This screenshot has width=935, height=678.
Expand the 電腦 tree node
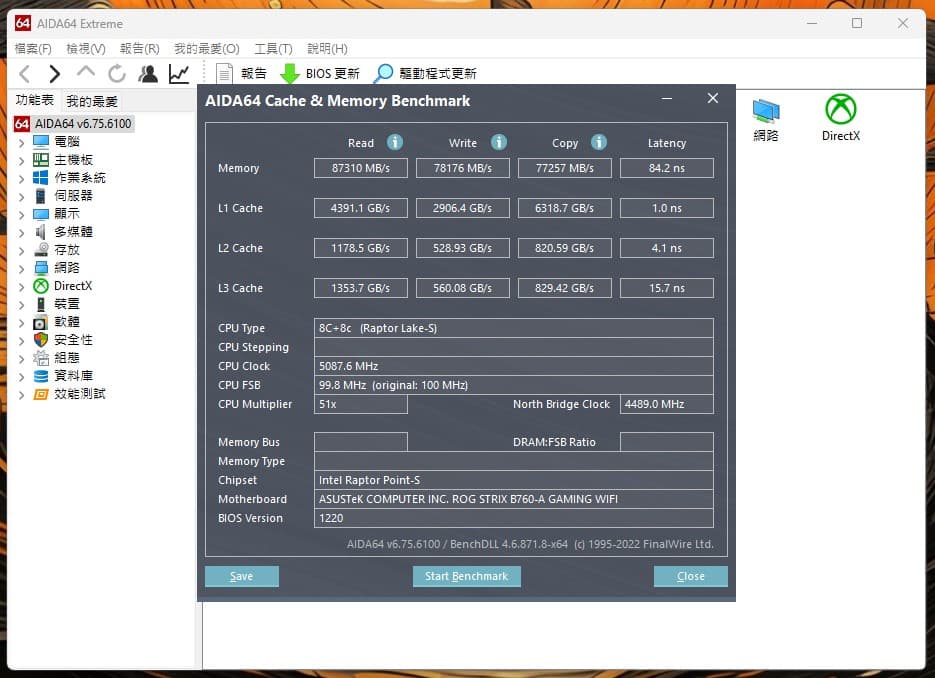coord(21,143)
